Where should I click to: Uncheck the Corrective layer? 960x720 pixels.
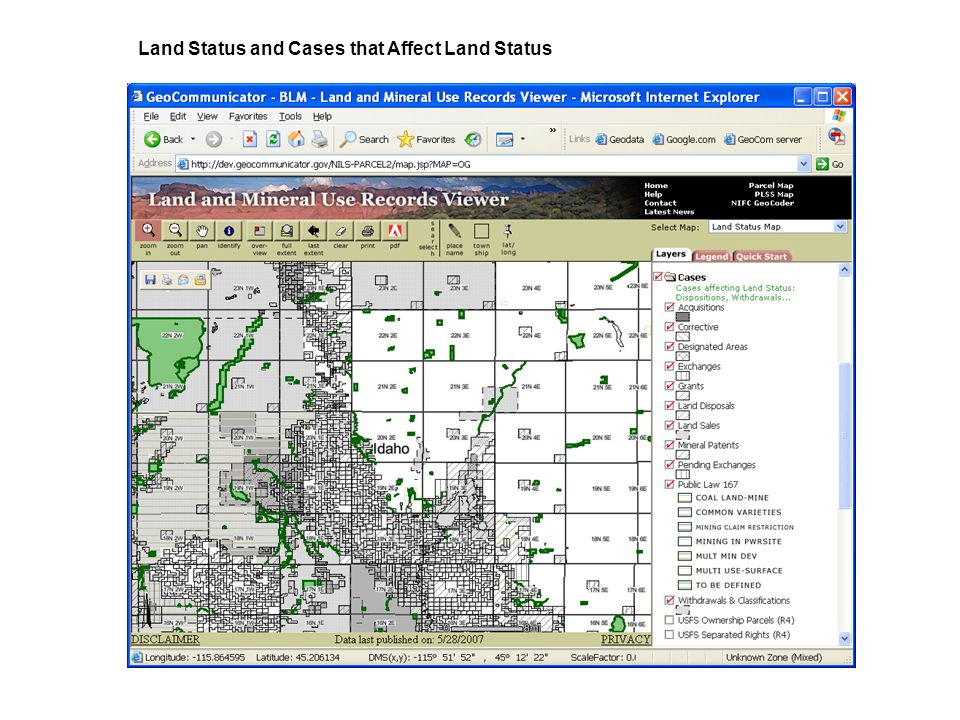click(670, 326)
